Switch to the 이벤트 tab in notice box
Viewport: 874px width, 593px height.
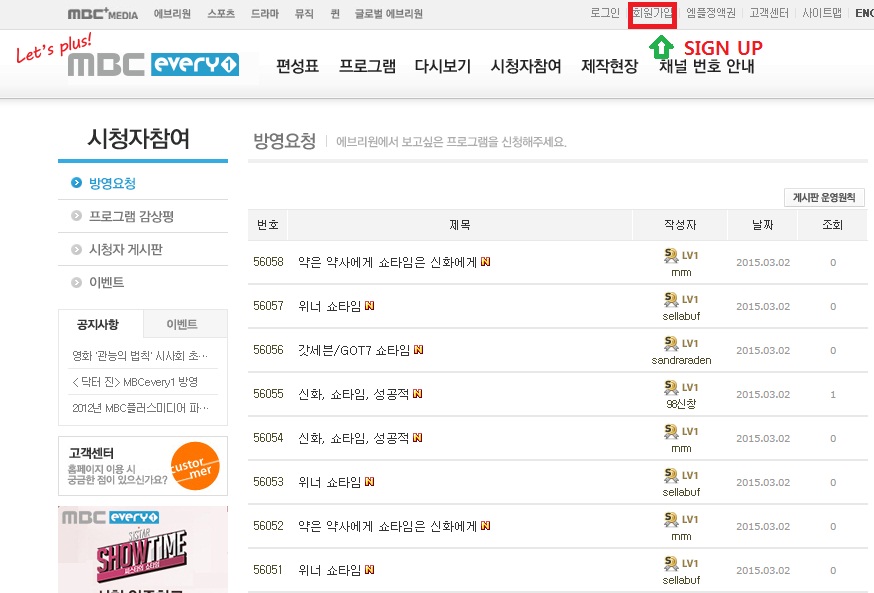pyautogui.click(x=185, y=324)
